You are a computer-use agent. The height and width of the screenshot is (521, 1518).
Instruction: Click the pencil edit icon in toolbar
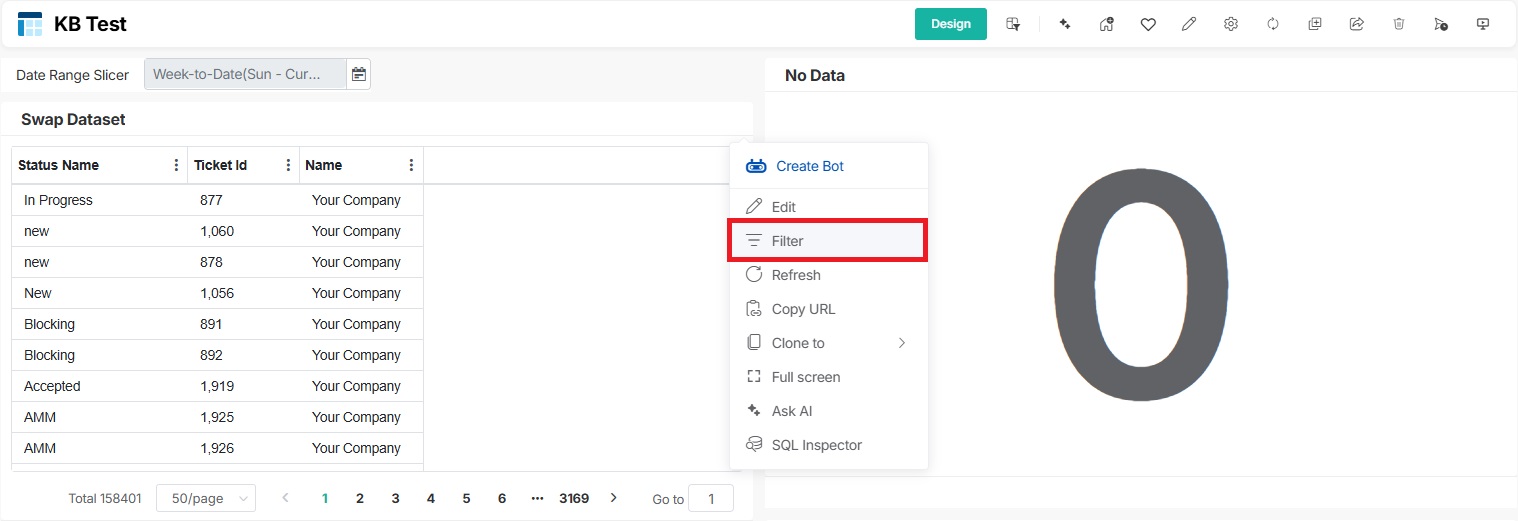1189,24
